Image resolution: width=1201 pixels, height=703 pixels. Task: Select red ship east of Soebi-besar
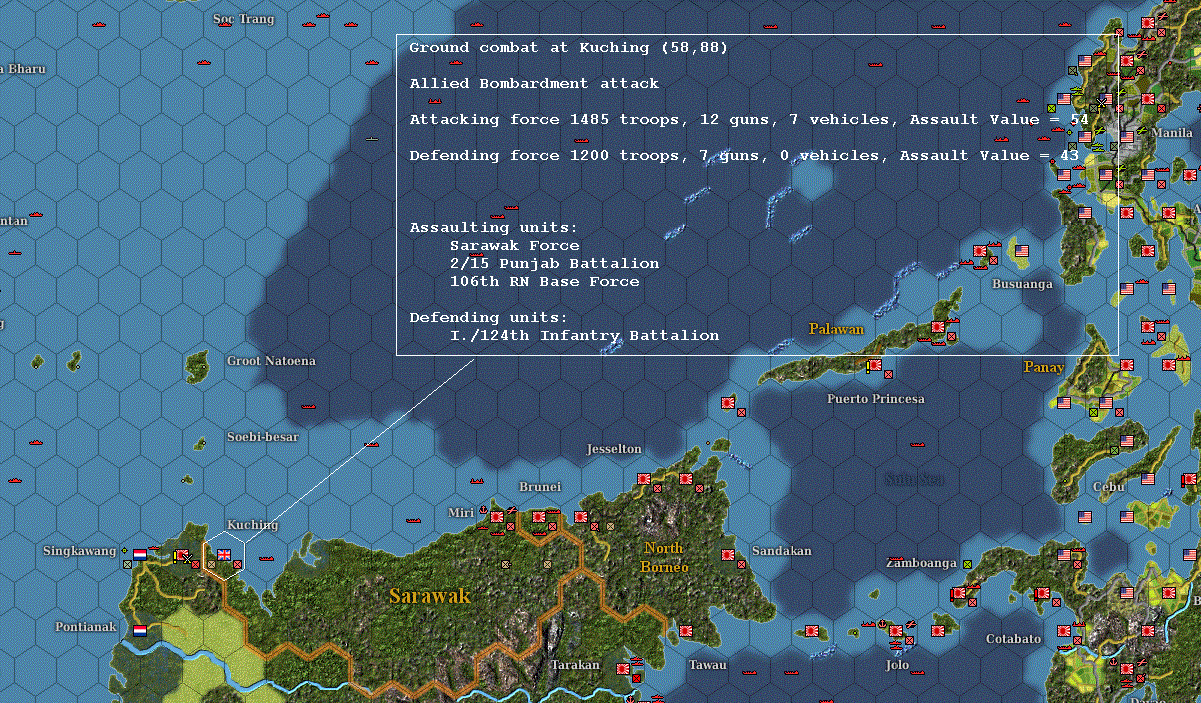point(372,444)
